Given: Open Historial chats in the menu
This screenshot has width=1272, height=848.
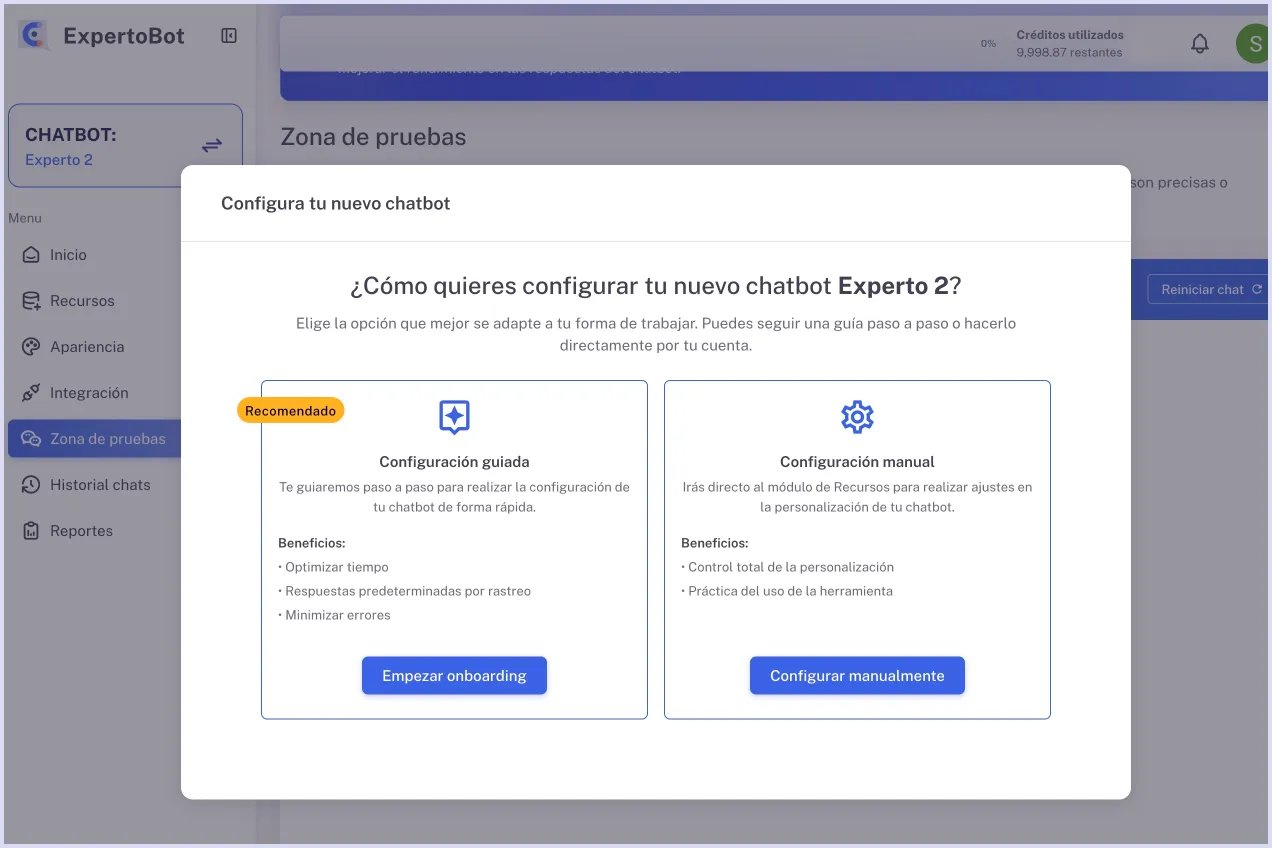Looking at the screenshot, I should pyautogui.click(x=30, y=484).
